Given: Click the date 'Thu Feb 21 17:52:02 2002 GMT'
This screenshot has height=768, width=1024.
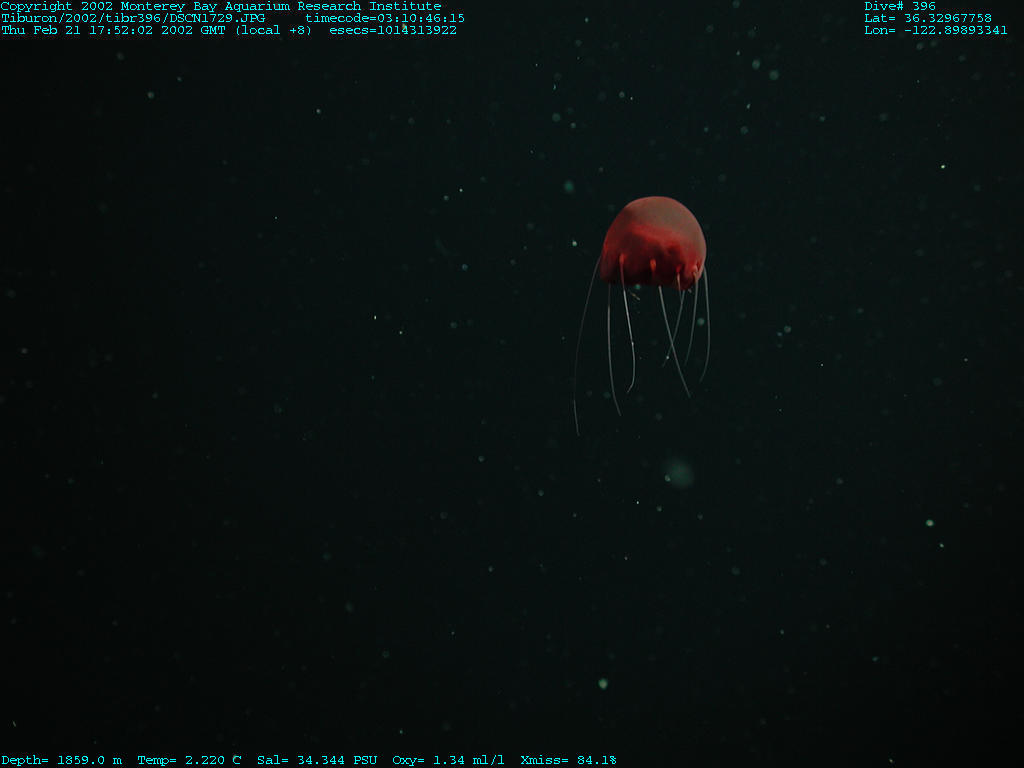Looking at the screenshot, I should click(113, 30).
